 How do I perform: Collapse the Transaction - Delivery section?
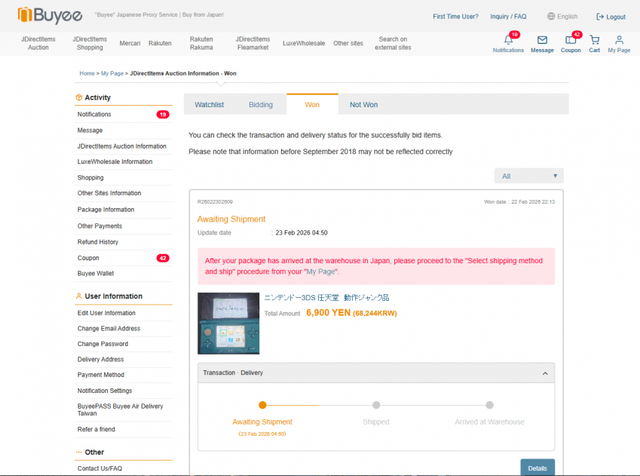pos(546,373)
